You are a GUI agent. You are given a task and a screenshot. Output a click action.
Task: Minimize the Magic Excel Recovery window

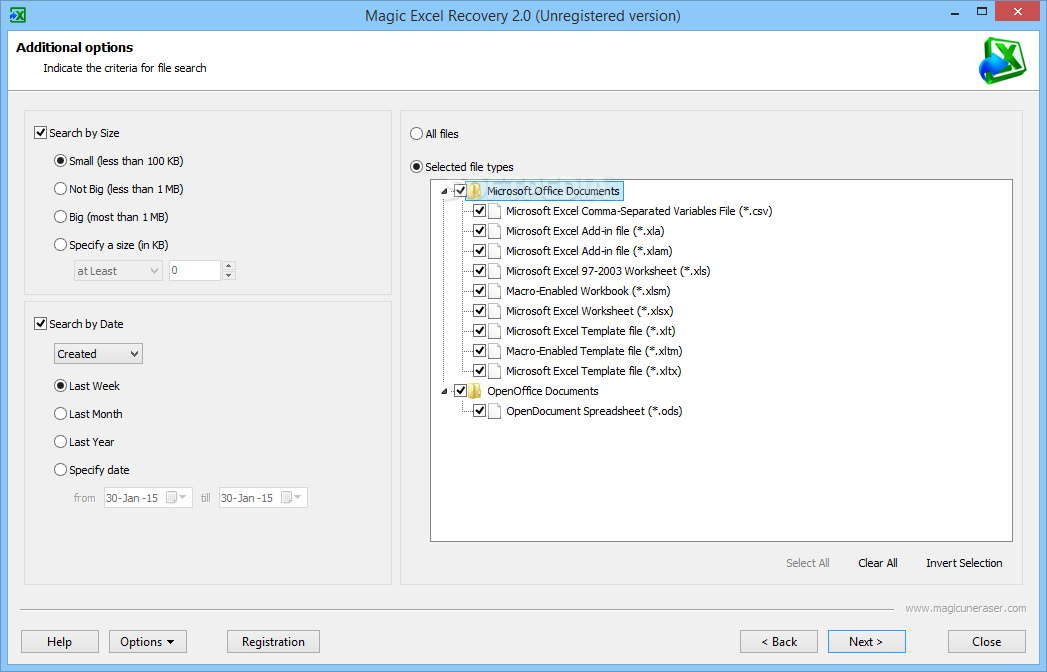click(x=955, y=12)
